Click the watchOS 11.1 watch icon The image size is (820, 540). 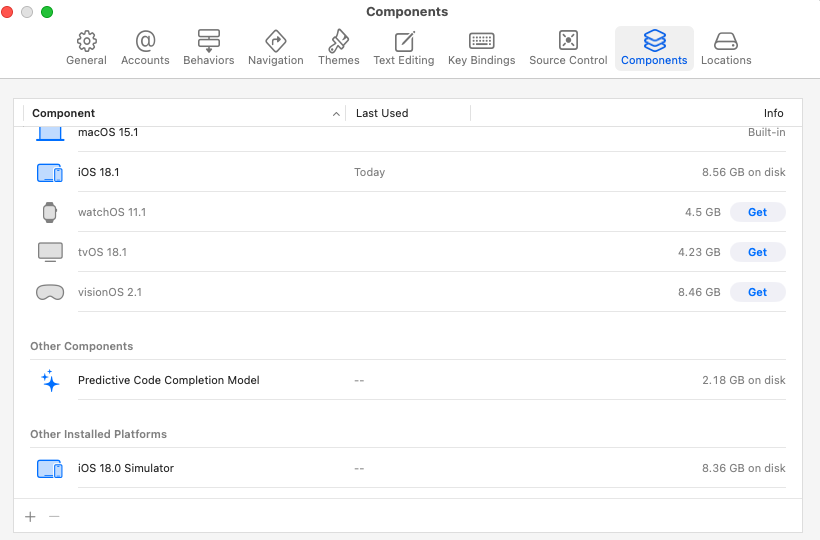click(x=50, y=212)
